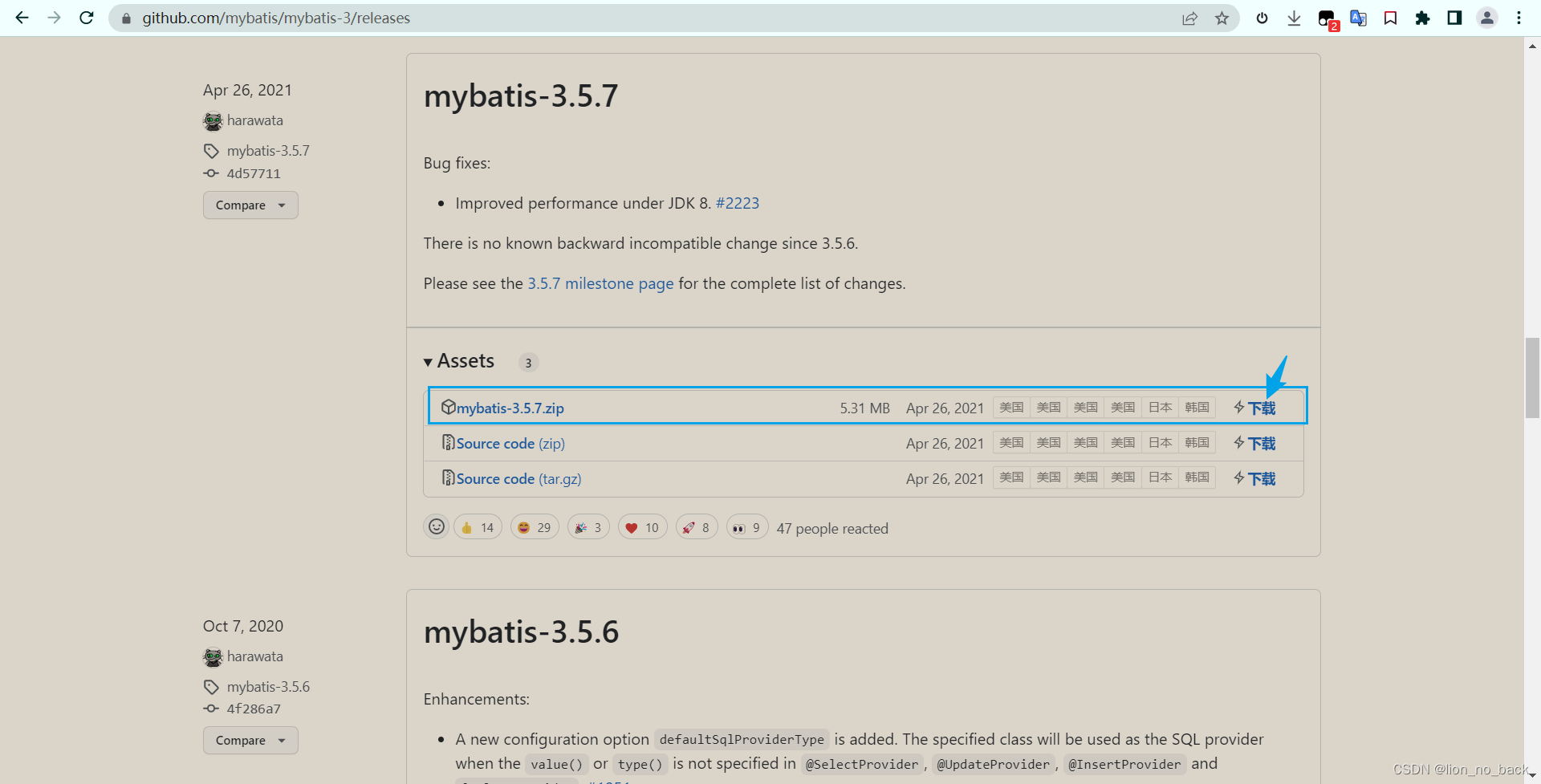Viewport: 1541px width, 784px height.
Task: Open the 3.5.7 milestone page link
Action: [x=600, y=283]
